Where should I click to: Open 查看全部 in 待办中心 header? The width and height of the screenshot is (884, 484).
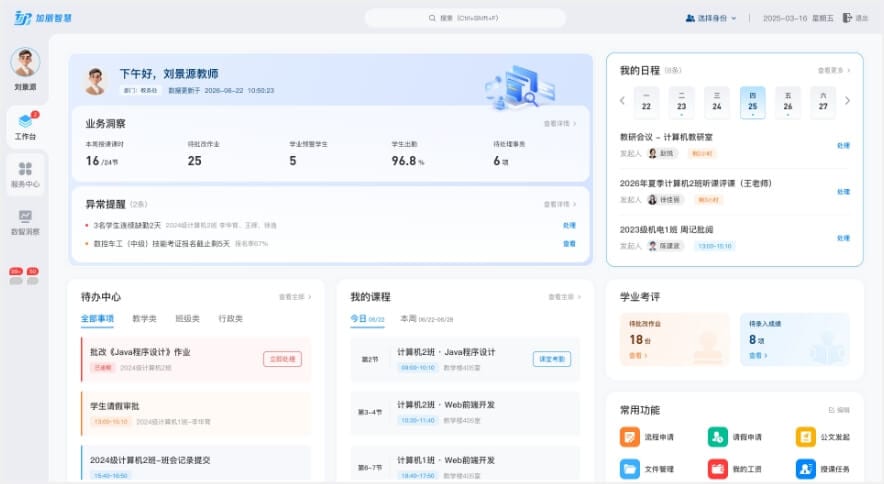pyautogui.click(x=295, y=297)
